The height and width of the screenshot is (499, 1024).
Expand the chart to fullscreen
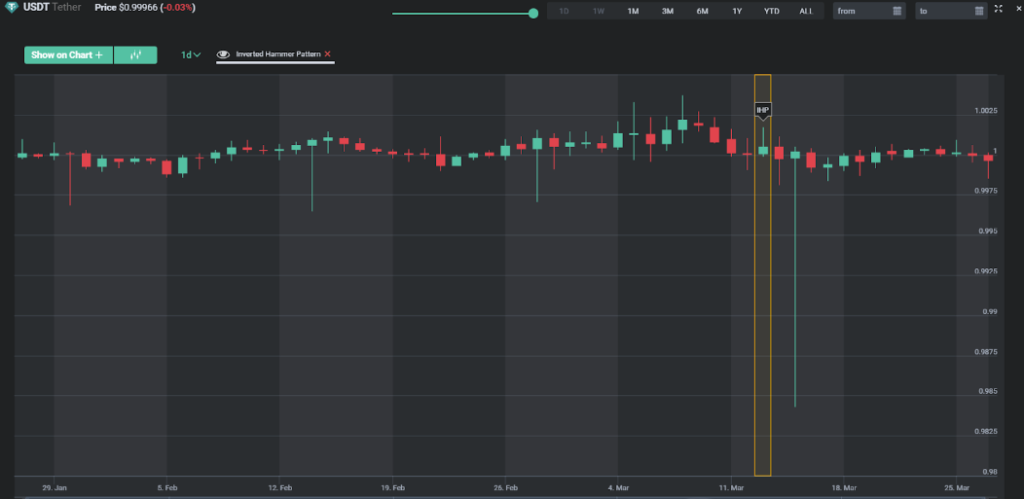point(999,8)
